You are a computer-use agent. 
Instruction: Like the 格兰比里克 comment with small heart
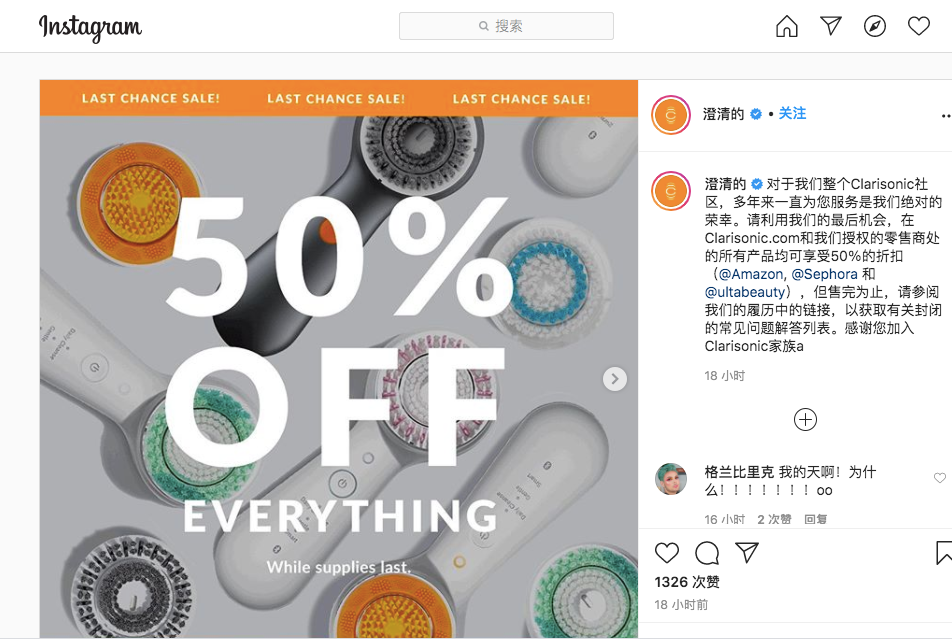pyautogui.click(x=940, y=478)
